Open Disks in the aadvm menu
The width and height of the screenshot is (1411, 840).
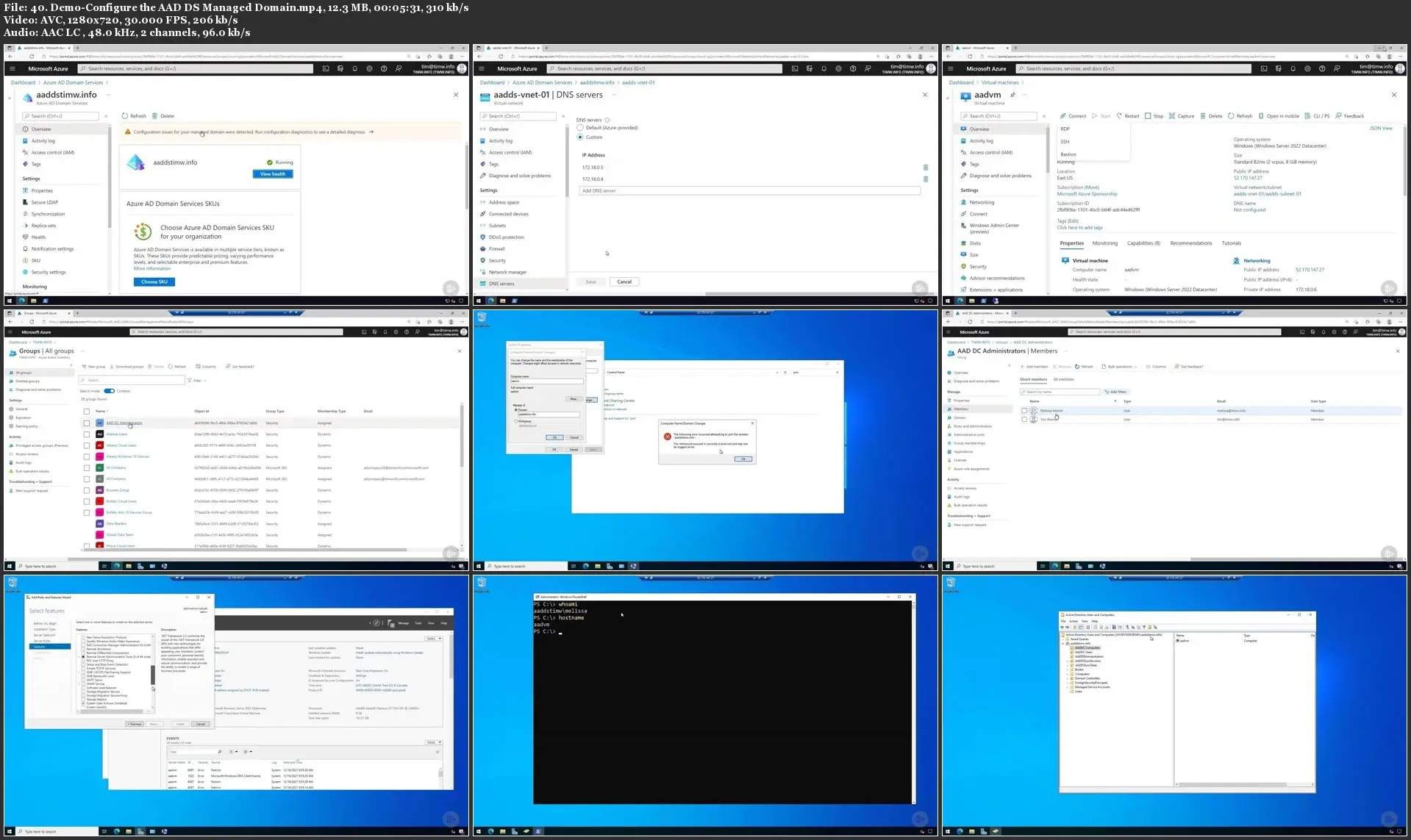(x=975, y=243)
